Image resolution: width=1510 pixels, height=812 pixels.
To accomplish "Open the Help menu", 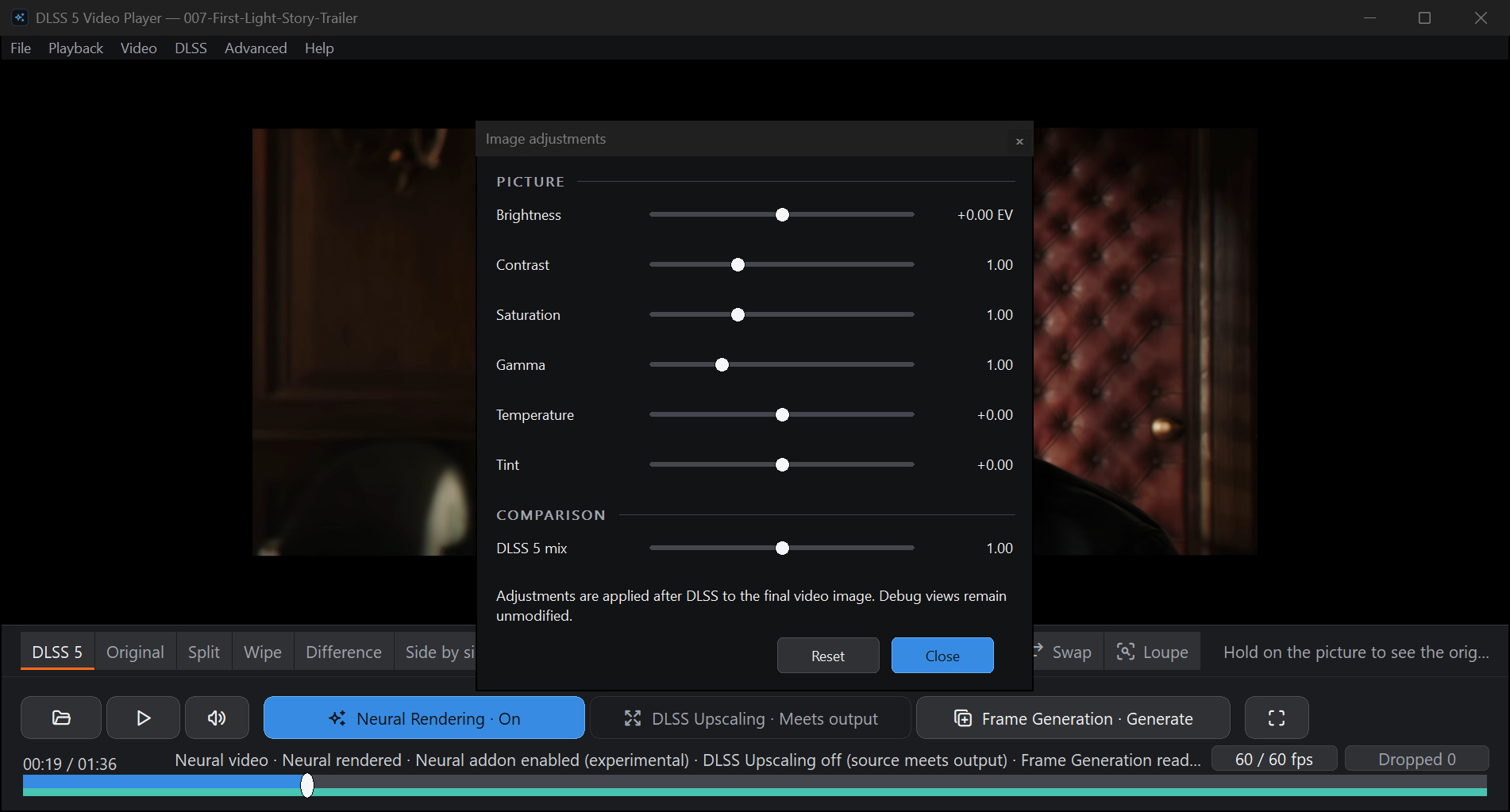I will coord(319,48).
